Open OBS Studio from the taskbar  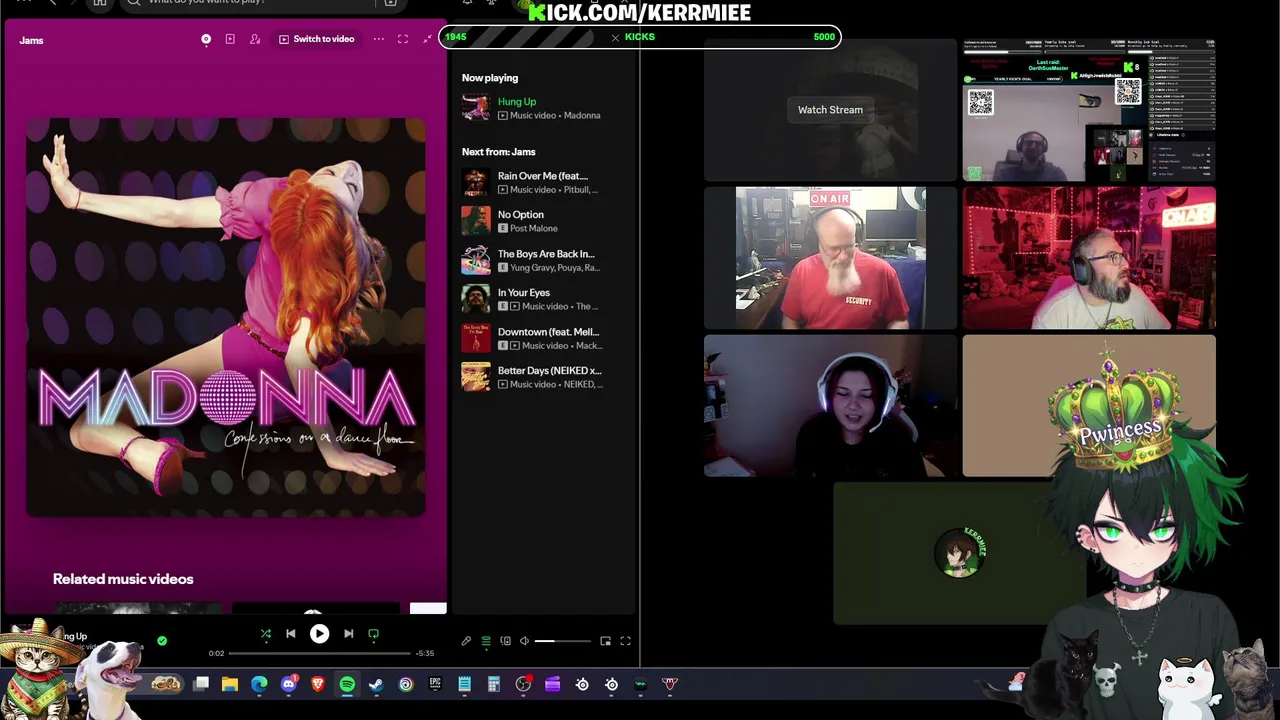tap(523, 684)
